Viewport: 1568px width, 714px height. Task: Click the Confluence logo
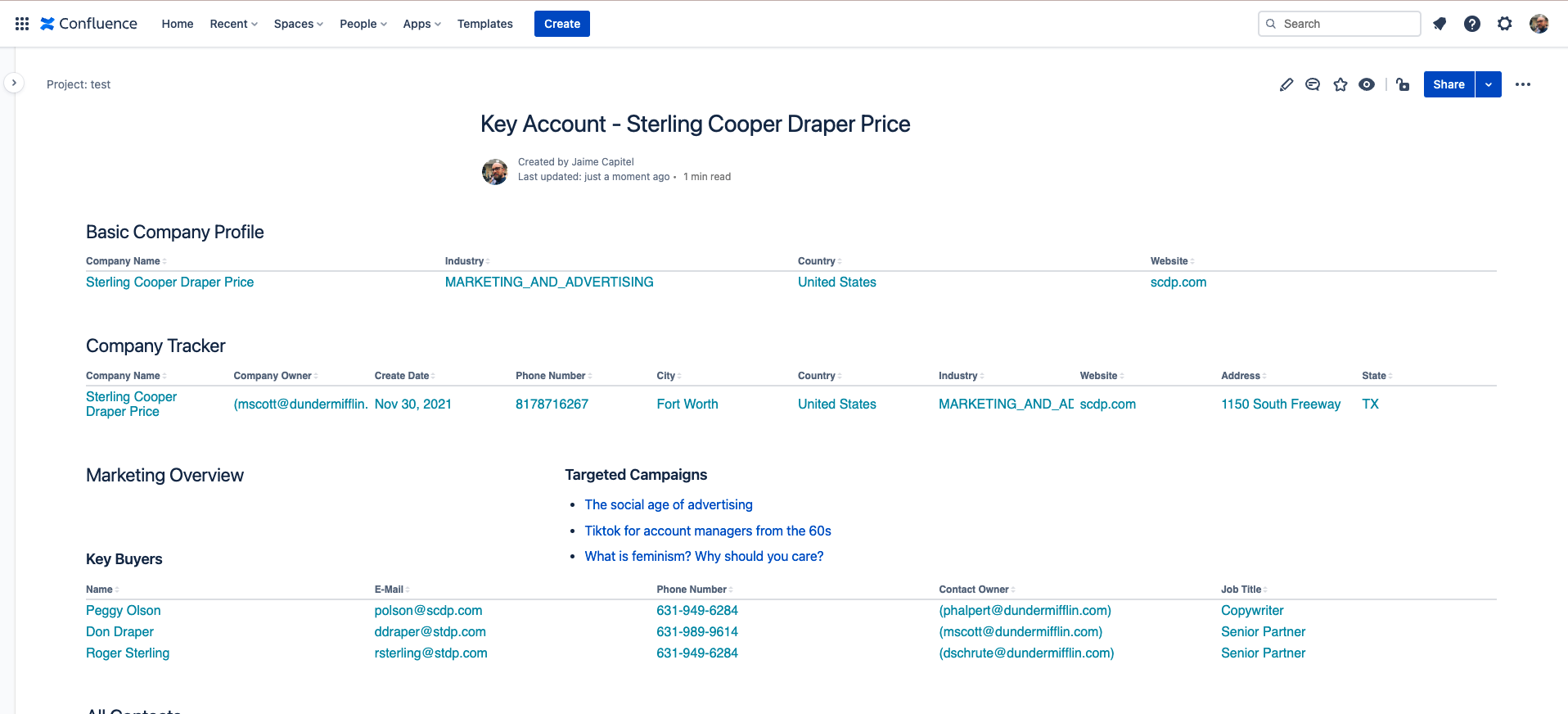(88, 24)
